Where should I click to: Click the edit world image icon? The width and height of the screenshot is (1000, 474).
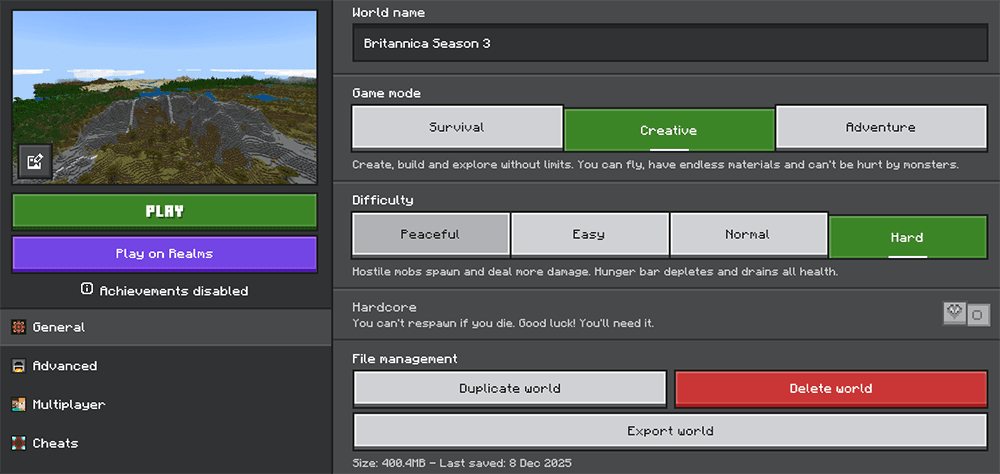[x=35, y=161]
